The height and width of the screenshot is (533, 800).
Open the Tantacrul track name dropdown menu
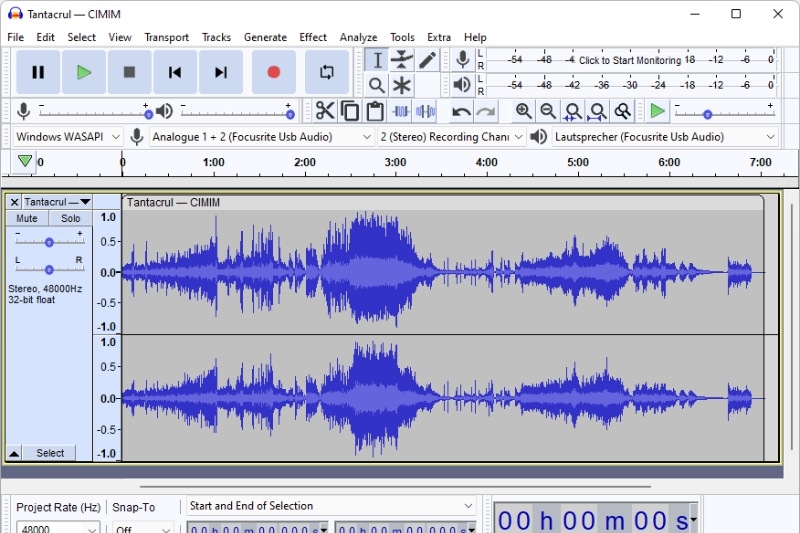point(57,202)
